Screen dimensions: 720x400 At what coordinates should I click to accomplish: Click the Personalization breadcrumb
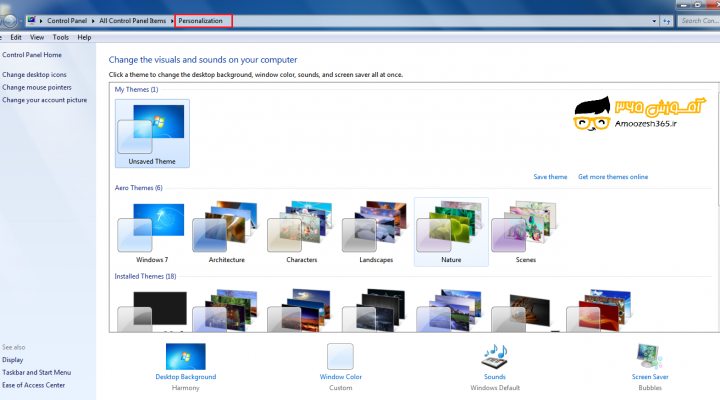coord(200,21)
